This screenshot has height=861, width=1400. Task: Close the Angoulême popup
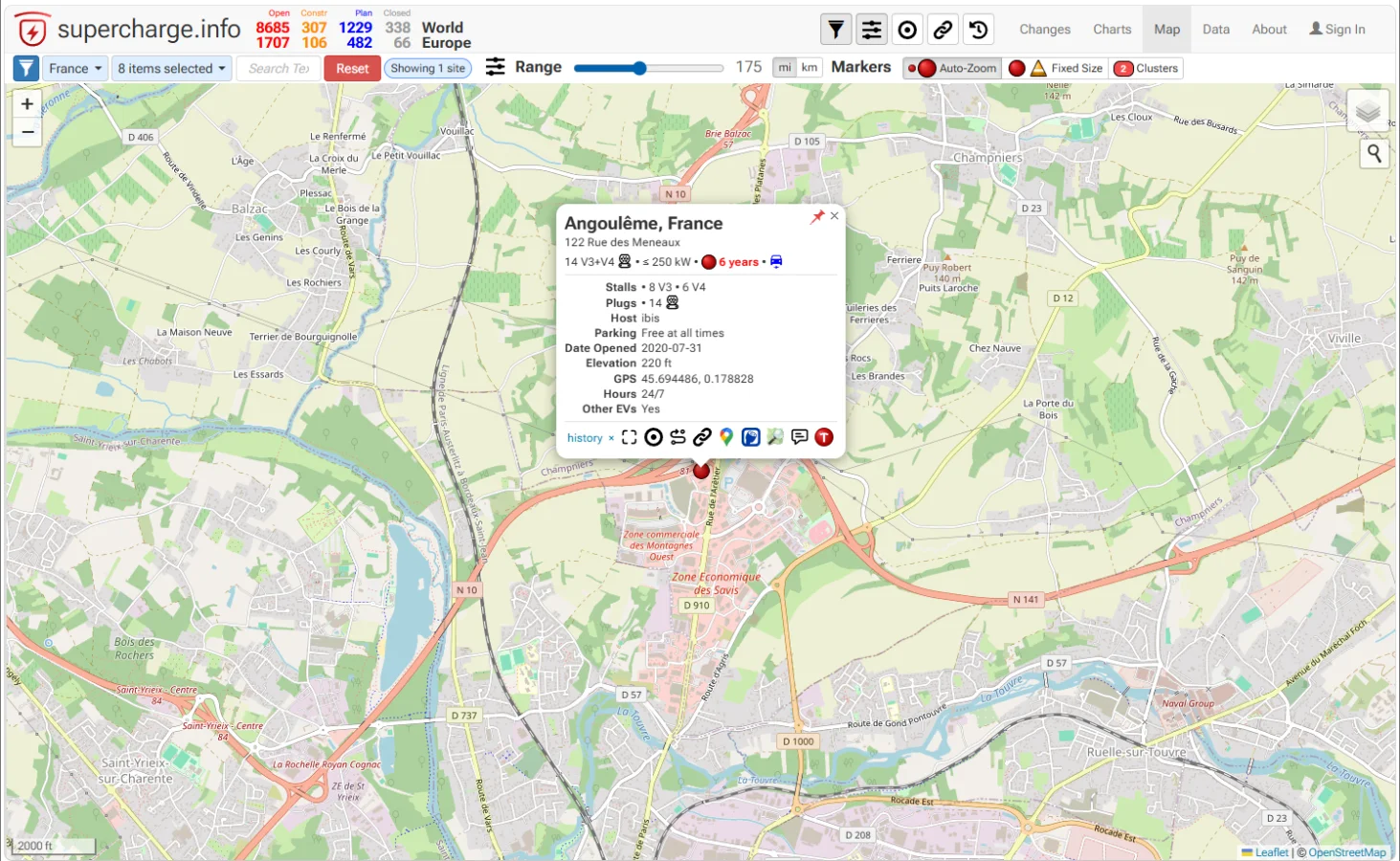tap(834, 216)
